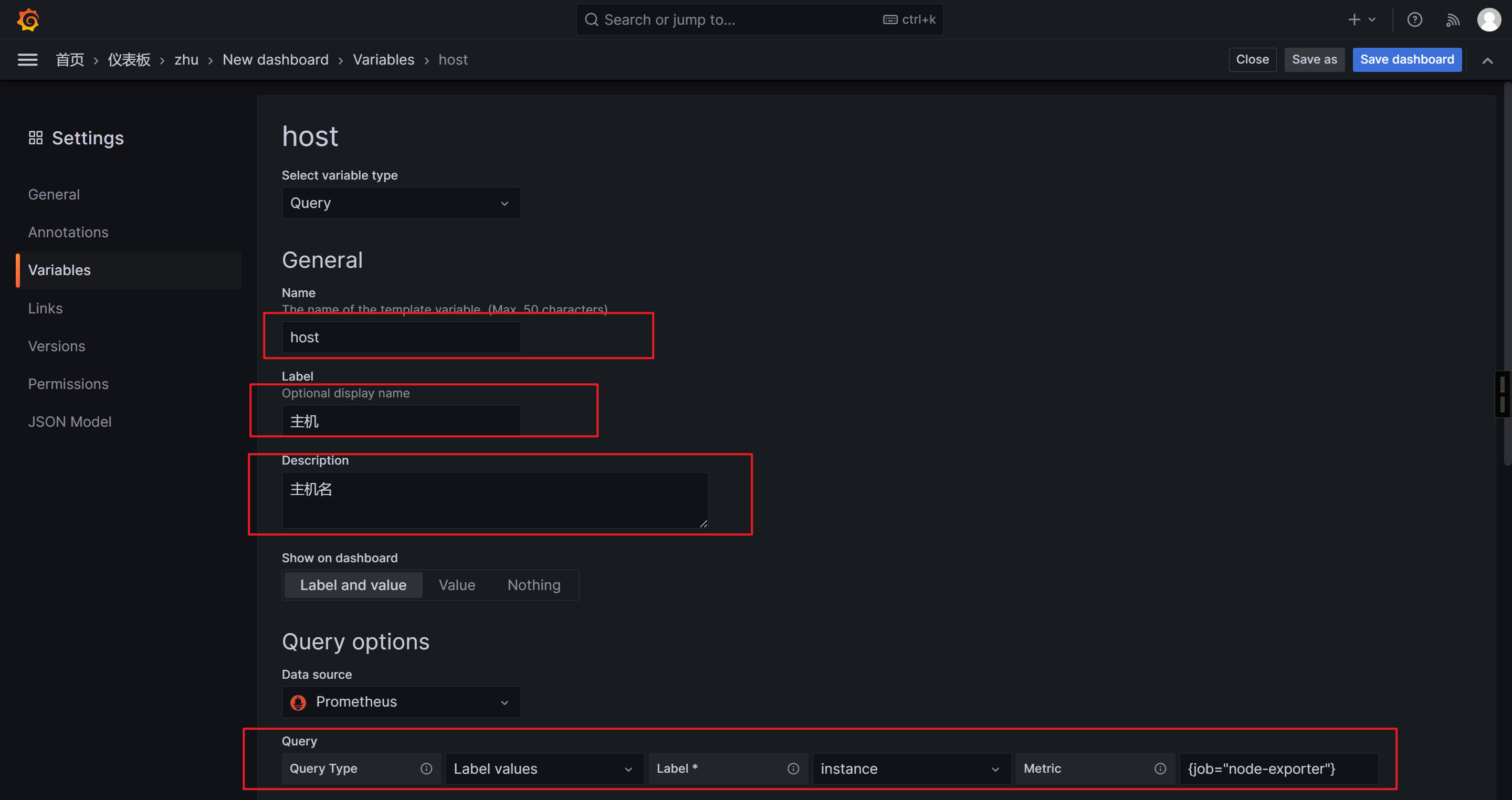Collapse the top bar with chevron

(1487, 60)
